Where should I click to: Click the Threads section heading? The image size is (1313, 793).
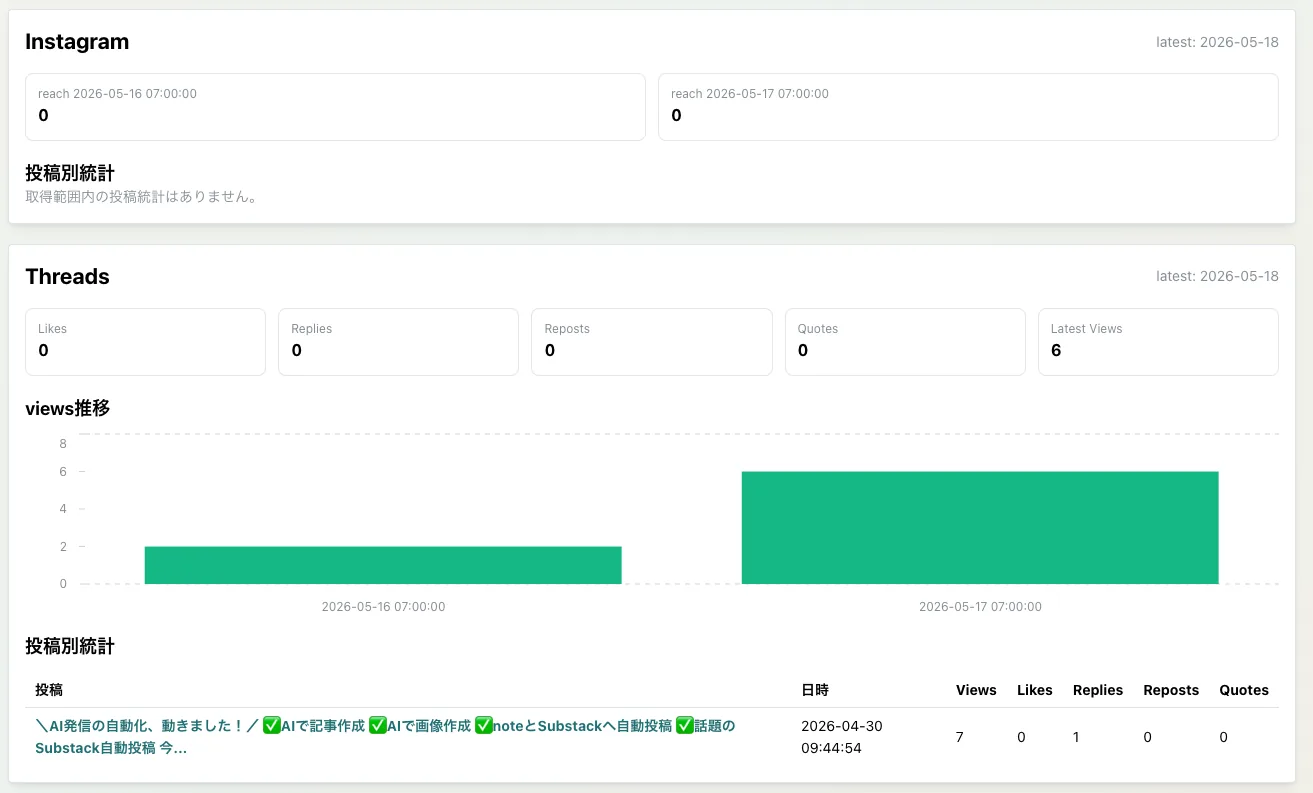click(x=67, y=277)
